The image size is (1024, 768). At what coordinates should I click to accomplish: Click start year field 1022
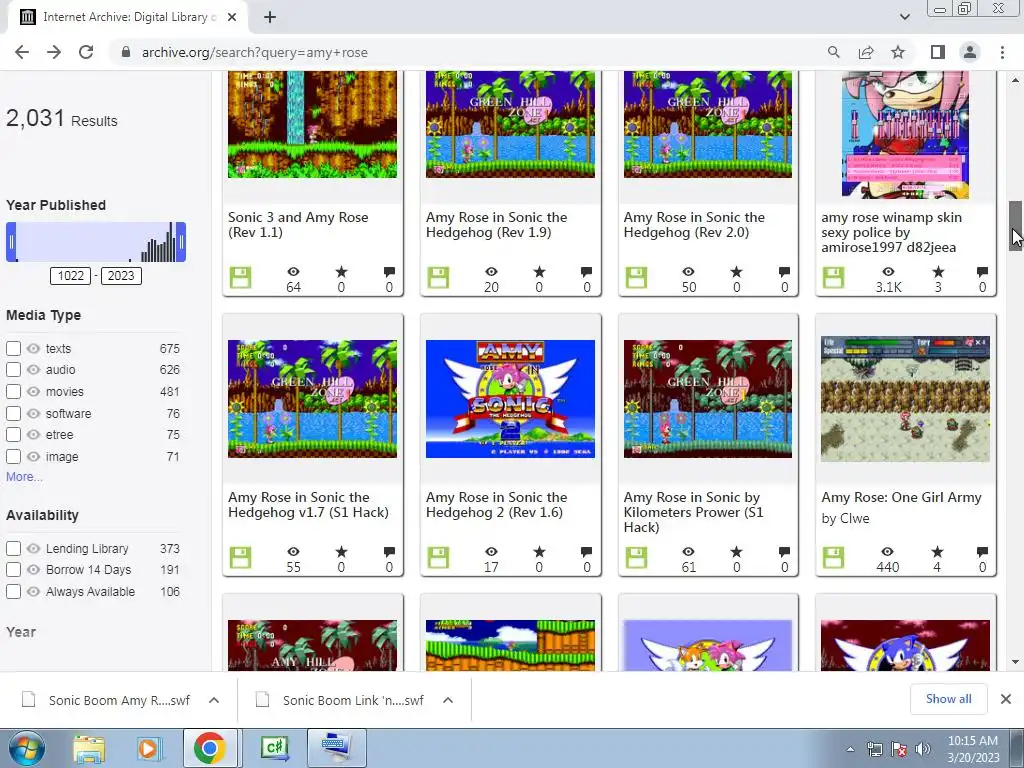click(71, 276)
